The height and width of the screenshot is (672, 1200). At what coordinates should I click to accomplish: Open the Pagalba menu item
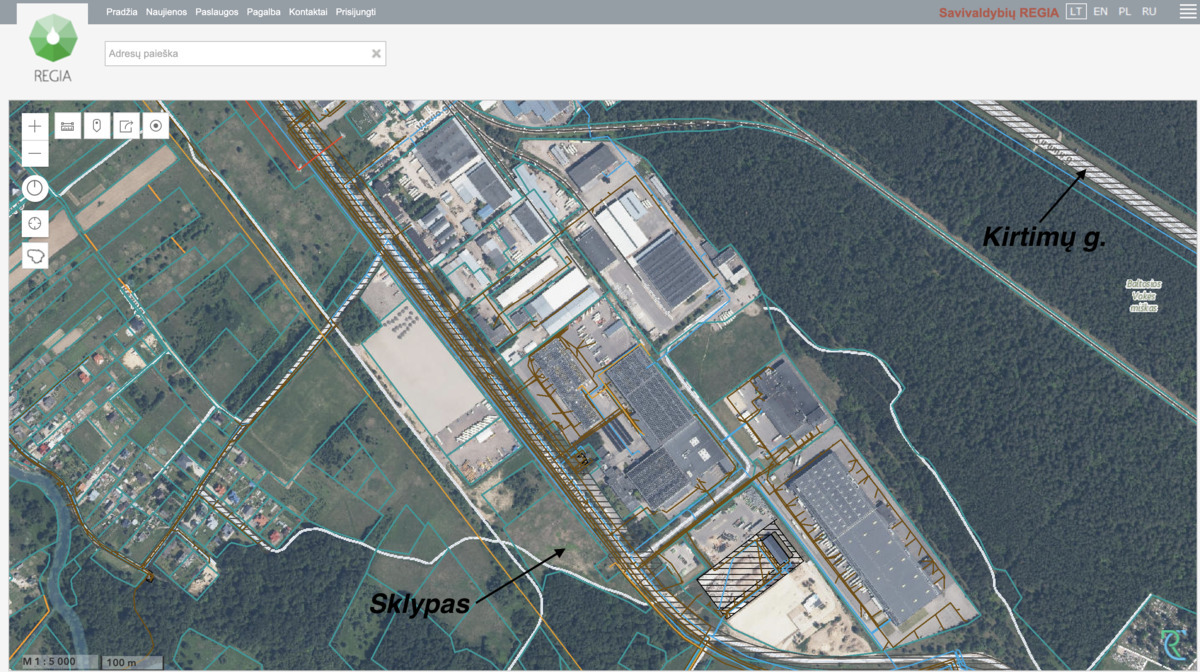(x=264, y=12)
